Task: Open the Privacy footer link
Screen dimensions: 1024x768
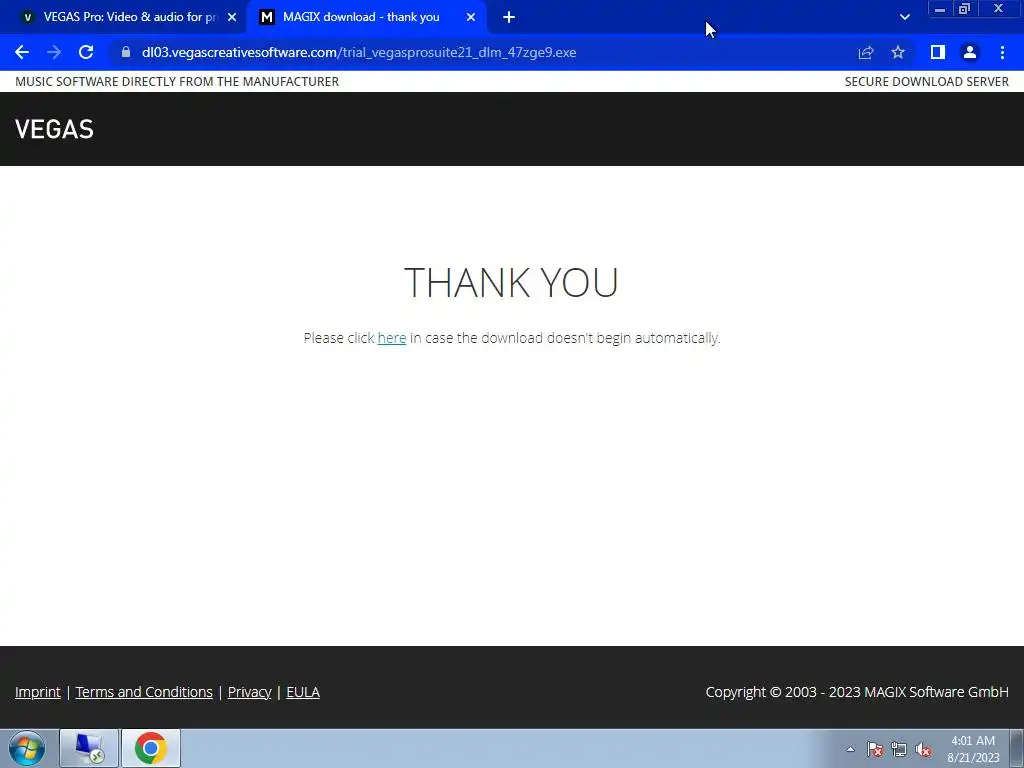Action: tap(249, 692)
